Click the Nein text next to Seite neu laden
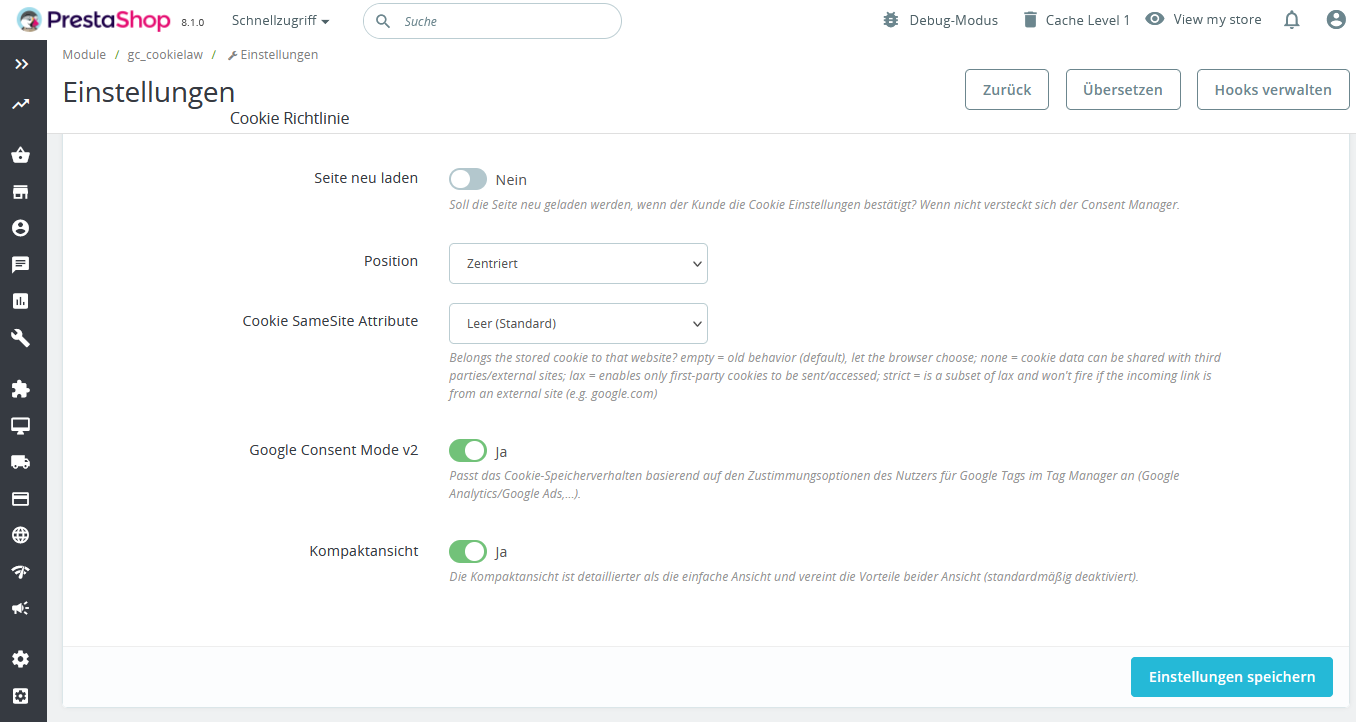Viewport: 1356px width, 722px height. point(511,180)
